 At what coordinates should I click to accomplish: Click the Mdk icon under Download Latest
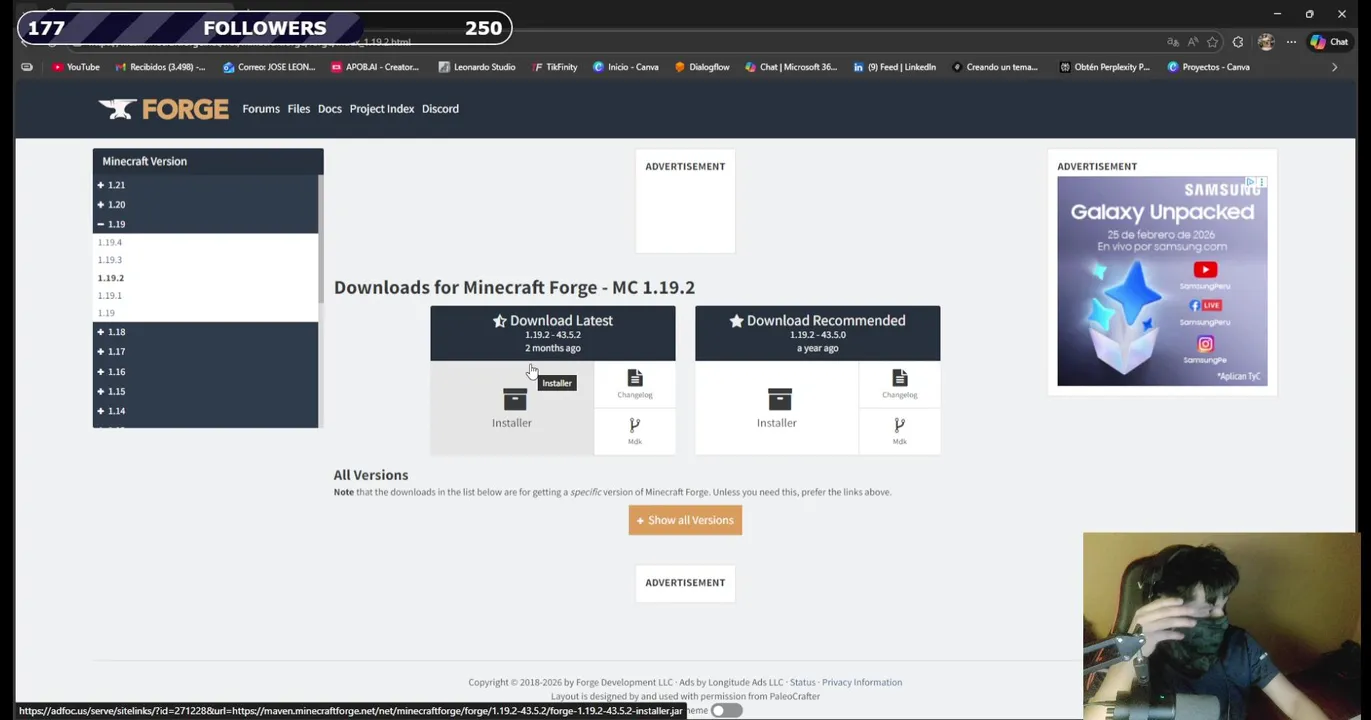click(x=635, y=426)
